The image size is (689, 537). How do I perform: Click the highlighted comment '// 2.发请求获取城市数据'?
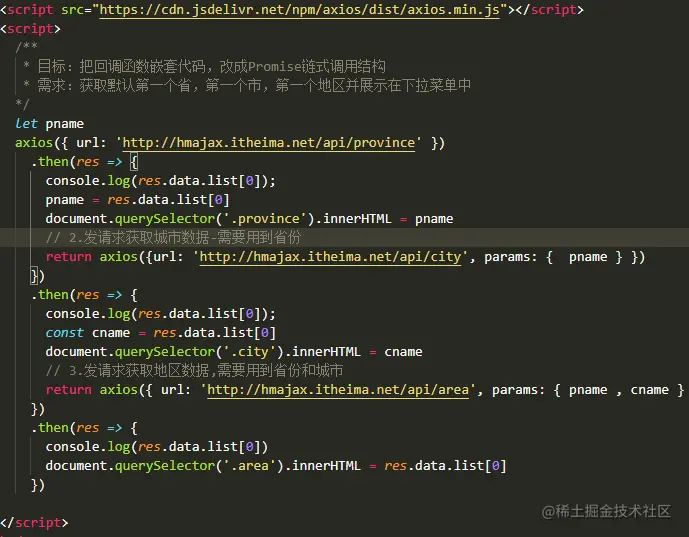pos(173,238)
